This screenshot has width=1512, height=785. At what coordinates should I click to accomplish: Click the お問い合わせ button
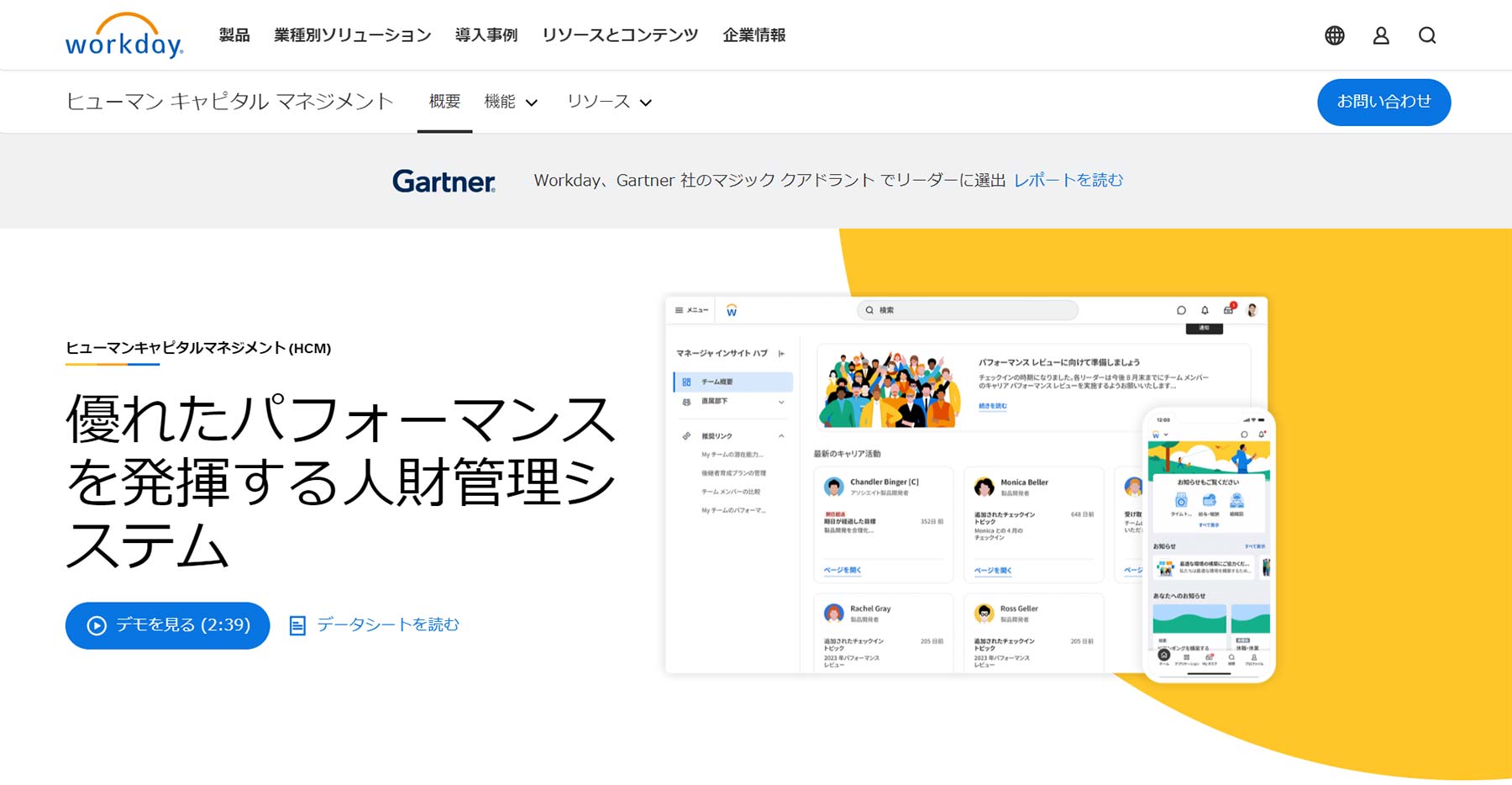click(x=1383, y=103)
